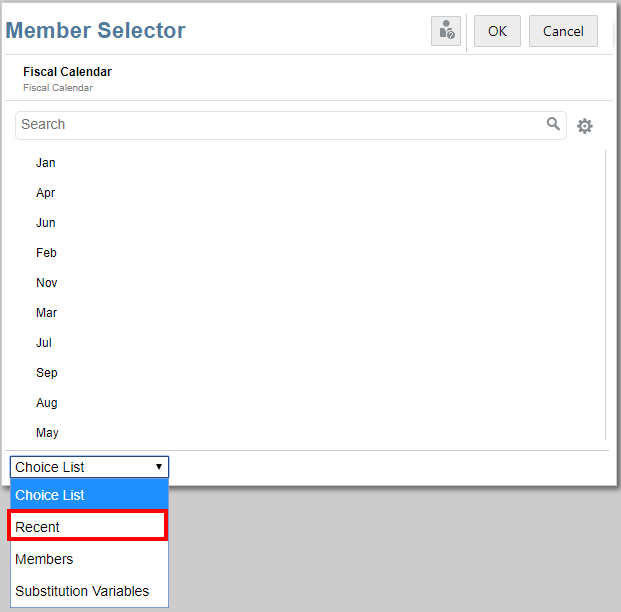Select the Jan member
The image size is (621, 612).
[x=46, y=163]
